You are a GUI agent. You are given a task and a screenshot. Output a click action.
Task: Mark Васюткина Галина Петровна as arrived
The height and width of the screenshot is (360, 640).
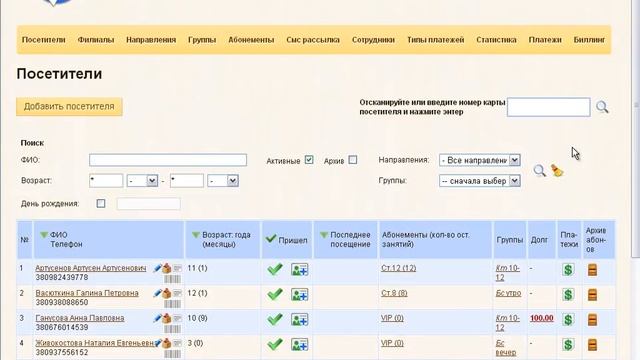tap(275, 294)
